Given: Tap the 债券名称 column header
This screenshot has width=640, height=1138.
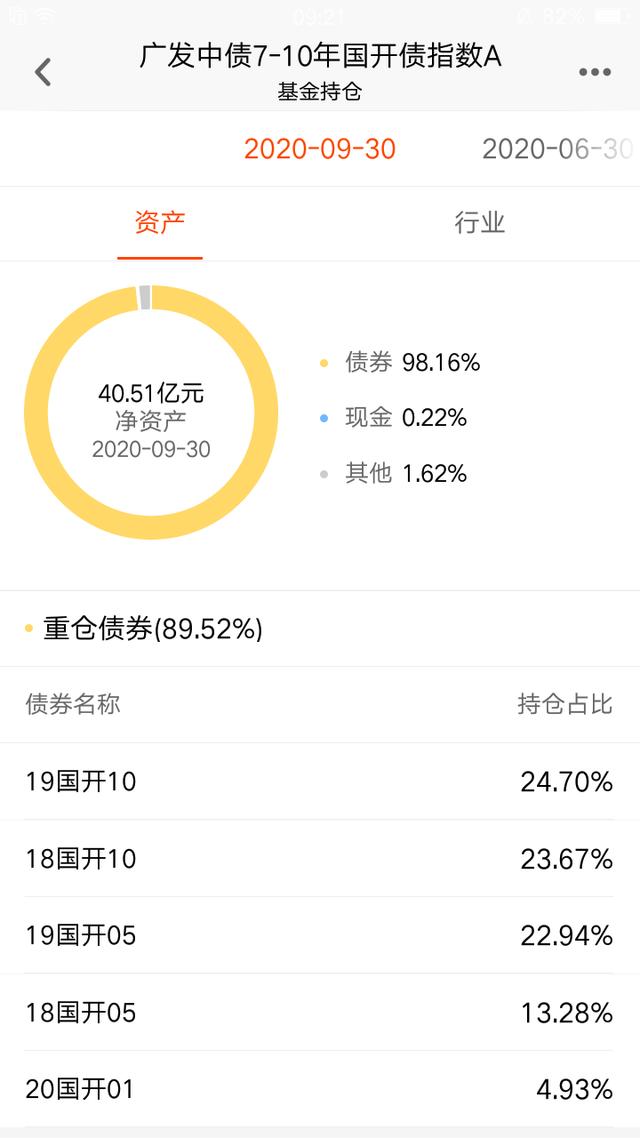Looking at the screenshot, I should [73, 704].
